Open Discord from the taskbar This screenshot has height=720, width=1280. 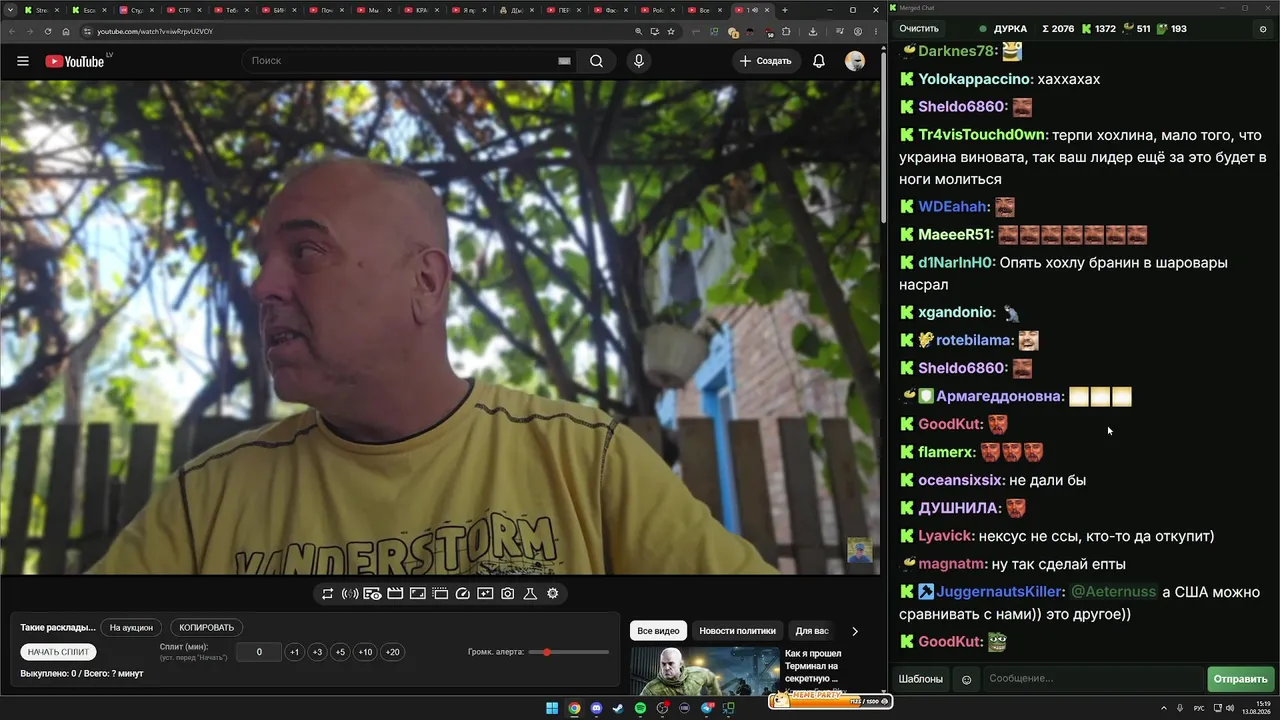(x=596, y=708)
